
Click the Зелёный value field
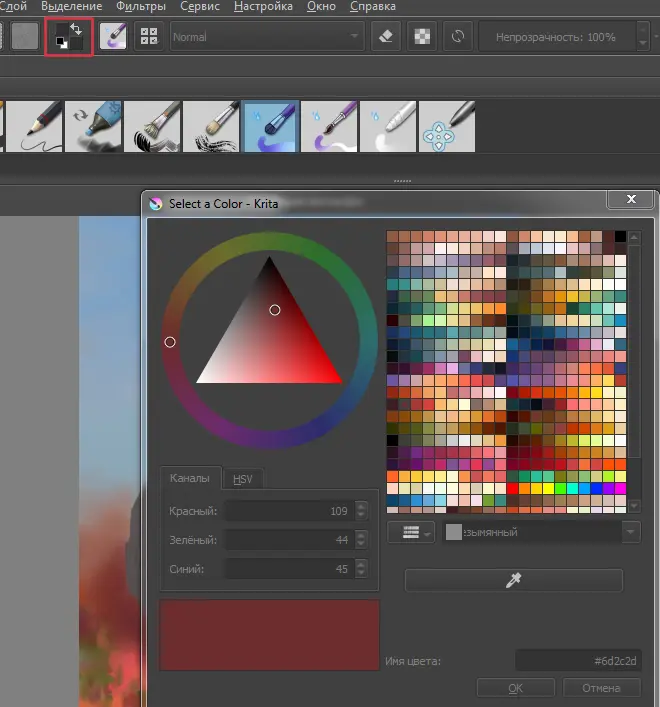[x=291, y=540]
